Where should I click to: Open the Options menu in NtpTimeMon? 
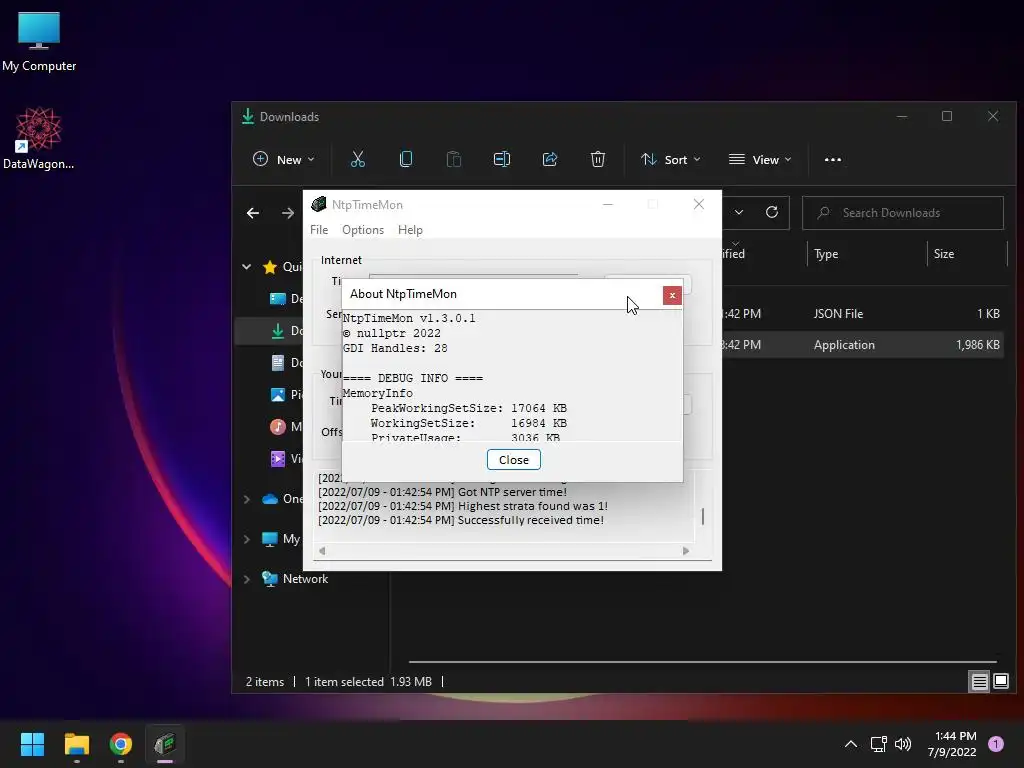pyautogui.click(x=363, y=230)
